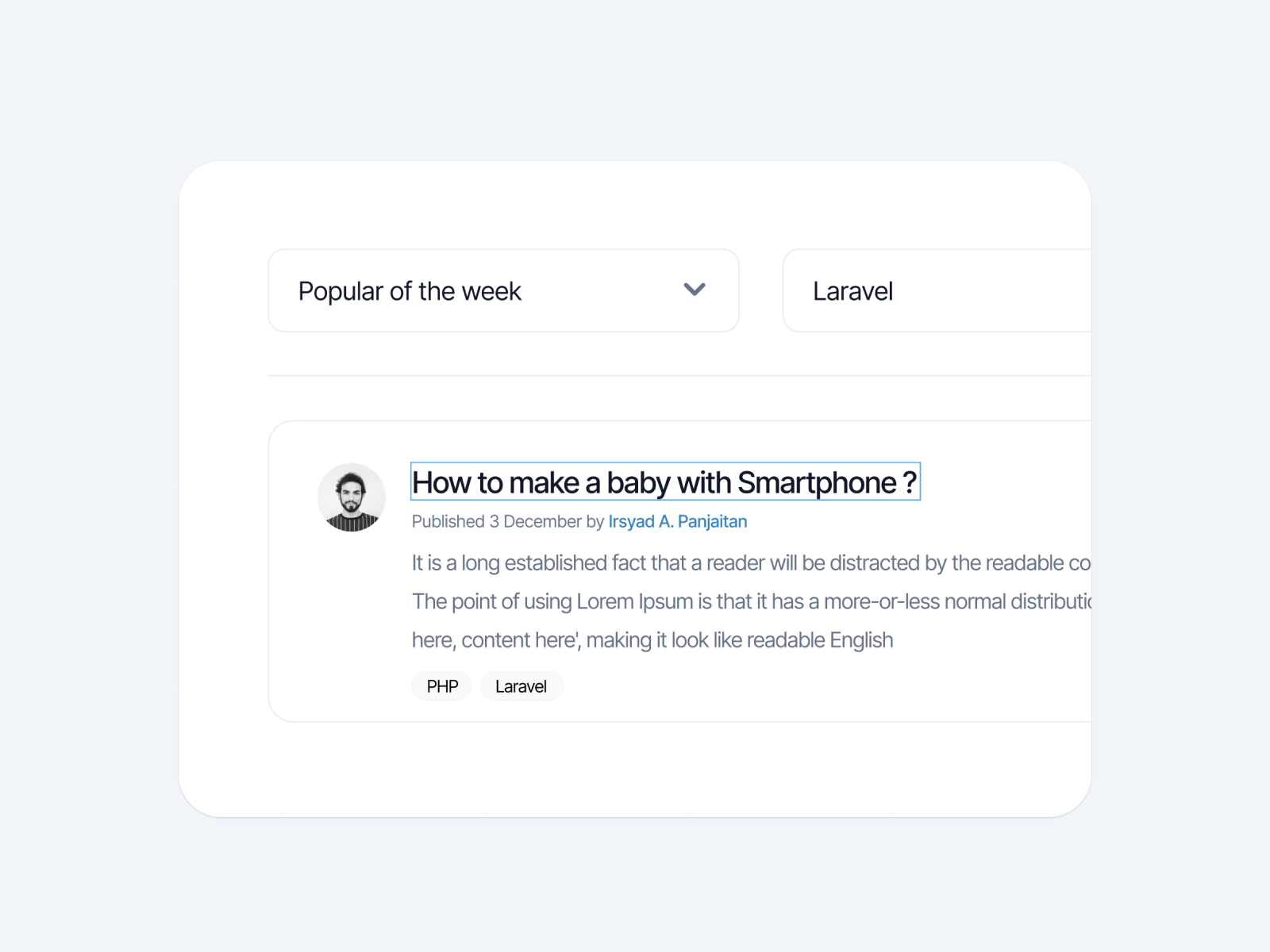Click excerpt line "The point of using Lorem Ipsum"
The width and height of the screenshot is (1270, 952).
coord(751,601)
